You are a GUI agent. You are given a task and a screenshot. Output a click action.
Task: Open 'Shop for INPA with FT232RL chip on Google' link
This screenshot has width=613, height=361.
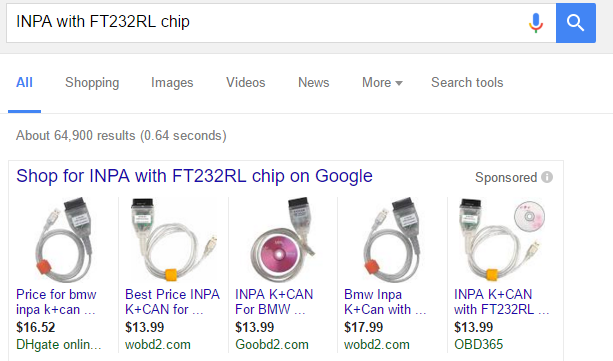coord(194,176)
